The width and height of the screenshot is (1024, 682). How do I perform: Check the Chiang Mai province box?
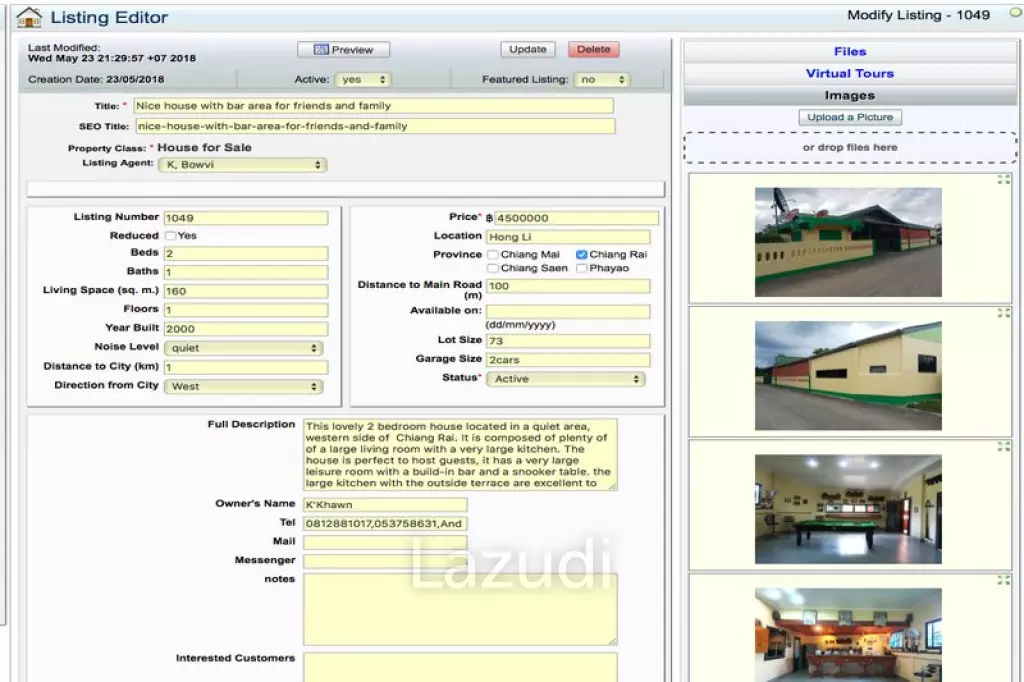[493, 255]
